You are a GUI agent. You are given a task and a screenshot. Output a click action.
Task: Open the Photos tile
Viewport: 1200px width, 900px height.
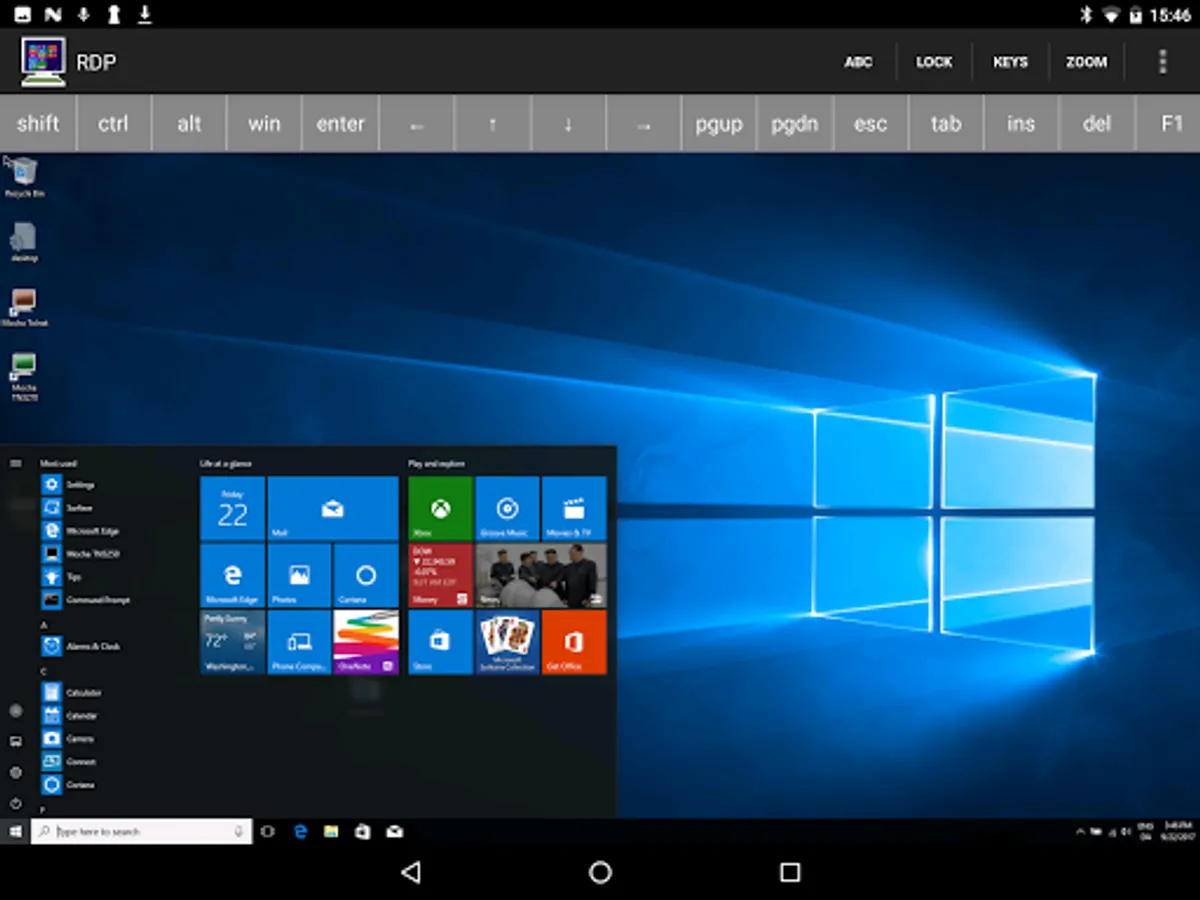(299, 576)
